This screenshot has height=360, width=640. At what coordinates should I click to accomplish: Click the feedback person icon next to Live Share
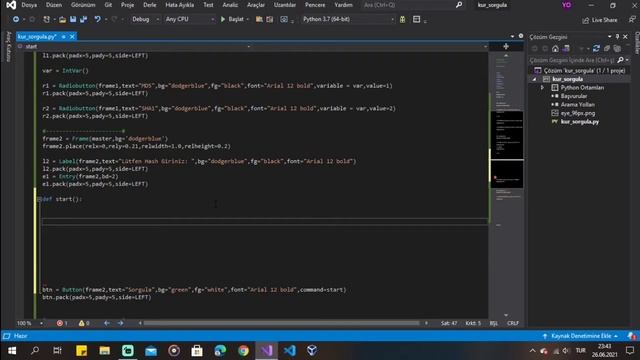pyautogui.click(x=632, y=20)
